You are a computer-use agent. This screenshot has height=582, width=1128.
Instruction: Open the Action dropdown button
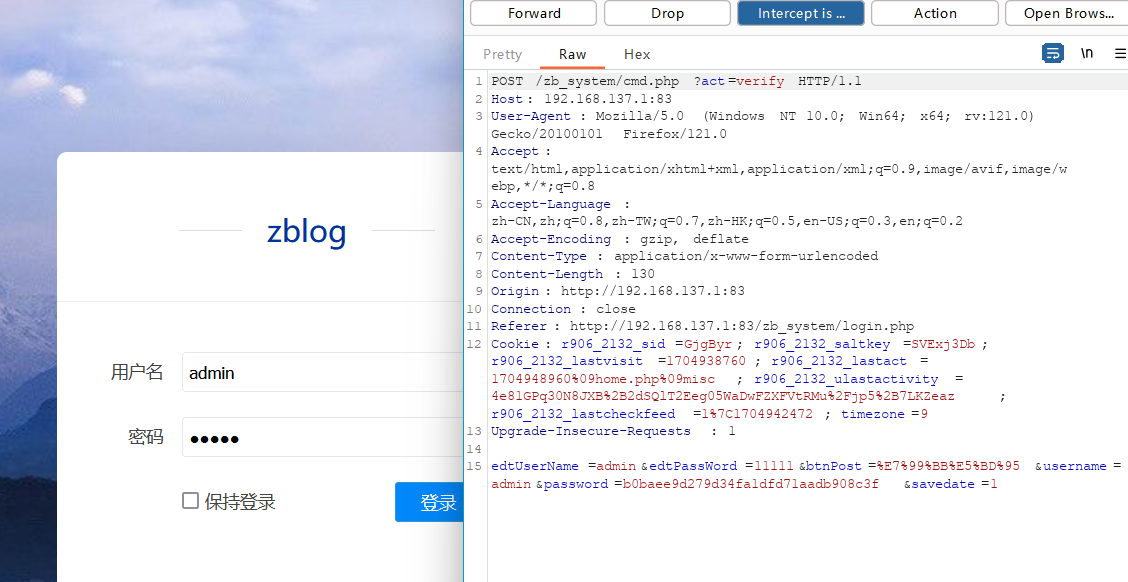934,13
